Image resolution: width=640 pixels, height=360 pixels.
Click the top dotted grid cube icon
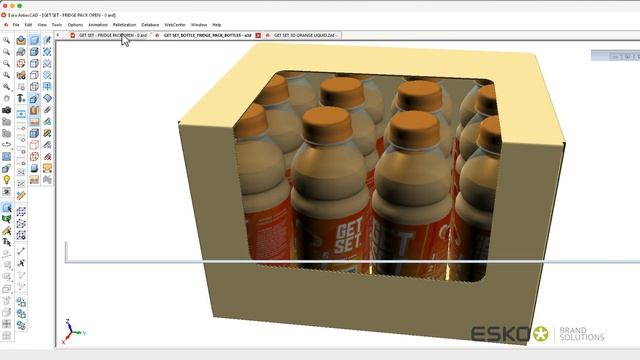pos(21,211)
